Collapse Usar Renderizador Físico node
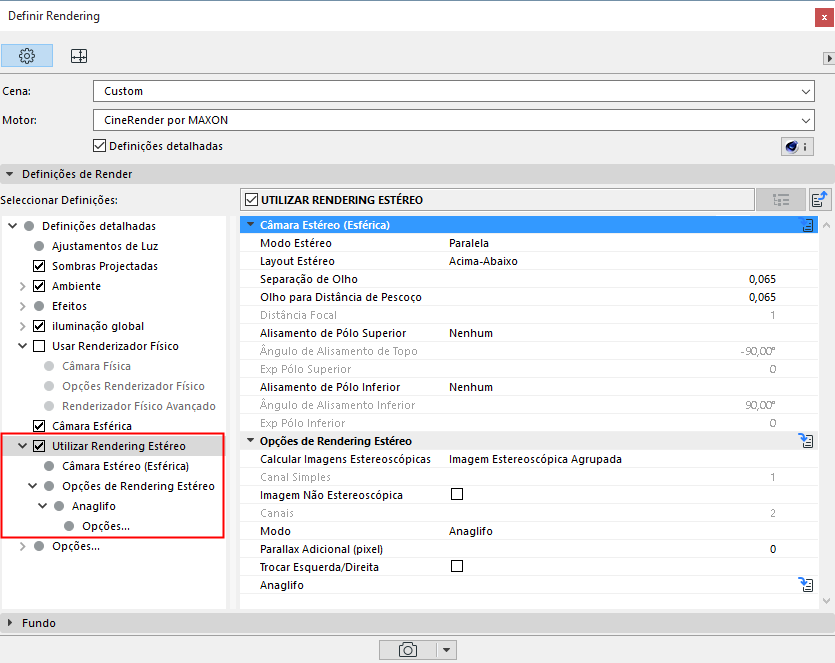The height and width of the screenshot is (663, 835). pyautogui.click(x=22, y=346)
